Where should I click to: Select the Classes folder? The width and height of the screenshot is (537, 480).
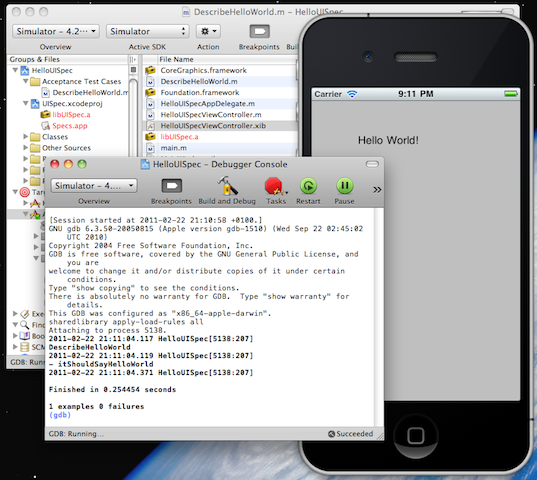pos(55,137)
